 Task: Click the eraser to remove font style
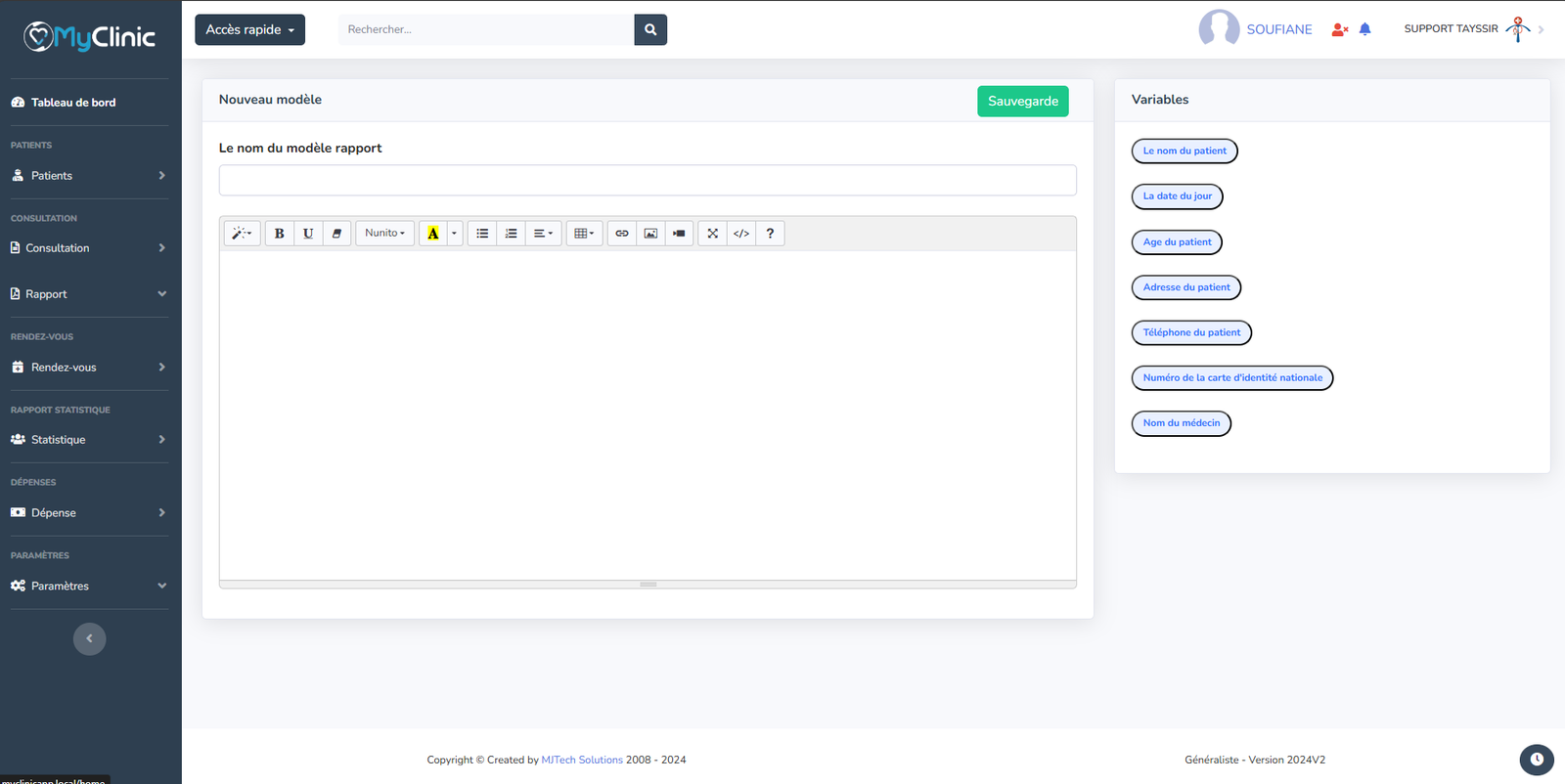click(x=336, y=234)
